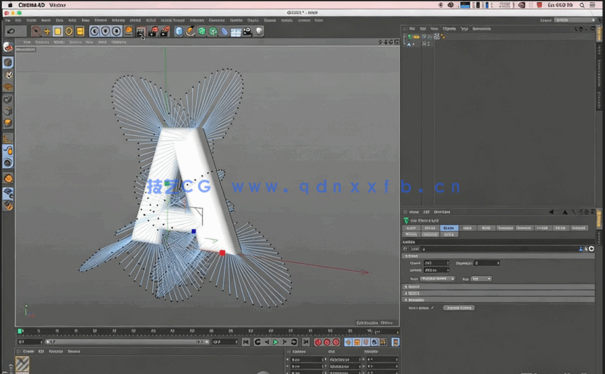Viewport: 605px width, 374px height.
Task: Click the Count value field in Attributes
Action: pos(436,263)
